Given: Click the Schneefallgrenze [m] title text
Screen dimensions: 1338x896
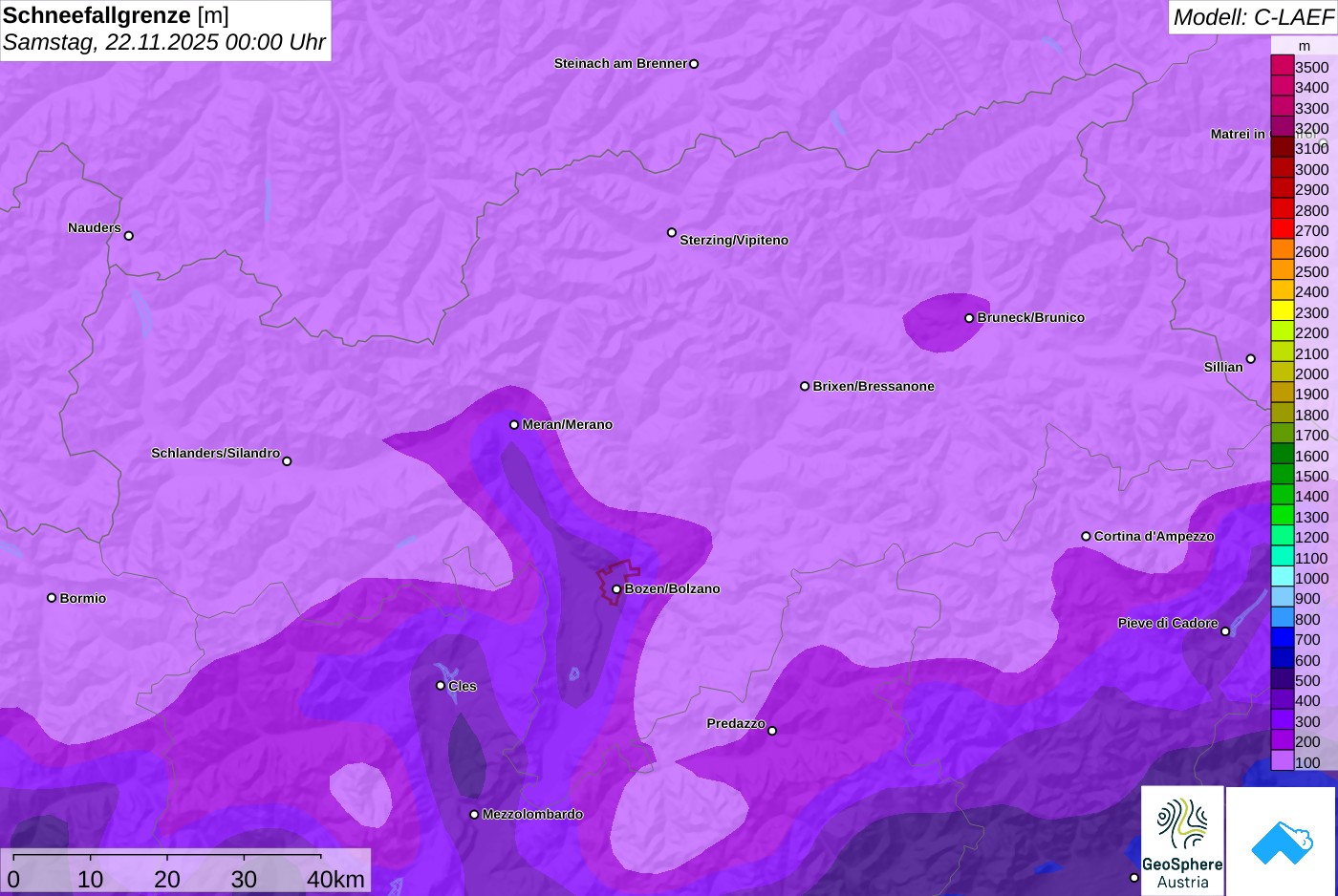Looking at the screenshot, I should click(x=116, y=15).
